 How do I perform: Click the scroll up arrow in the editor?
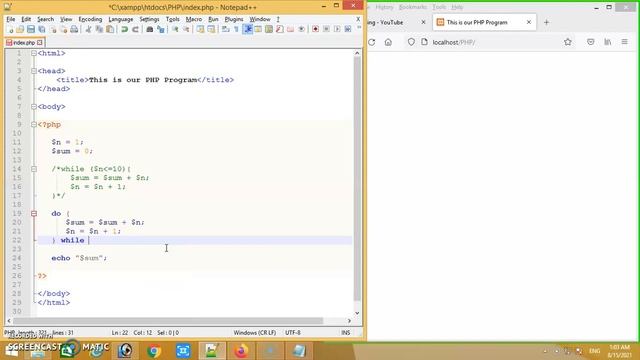357,53
